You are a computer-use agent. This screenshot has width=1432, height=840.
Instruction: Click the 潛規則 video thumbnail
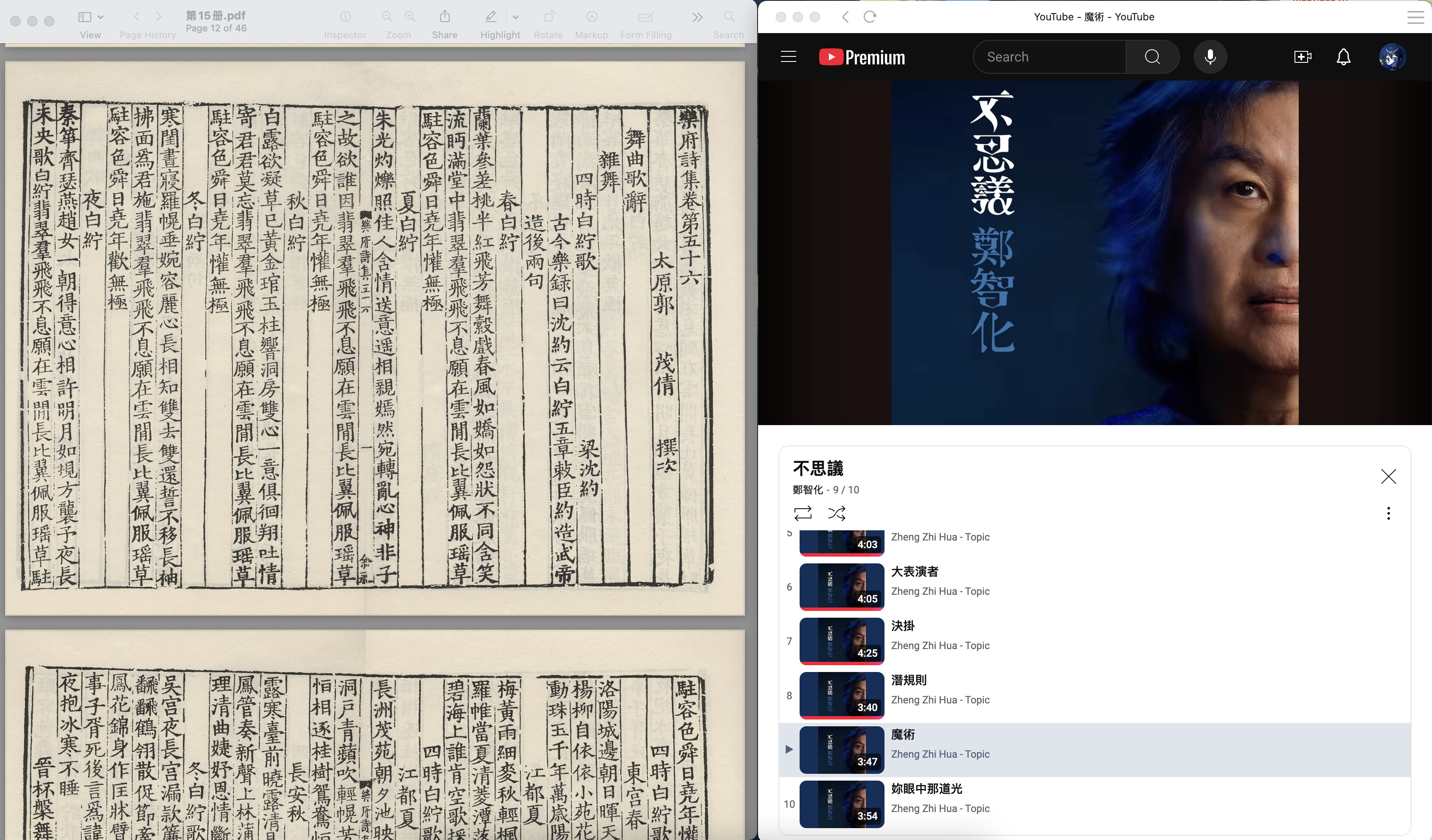pos(842,695)
